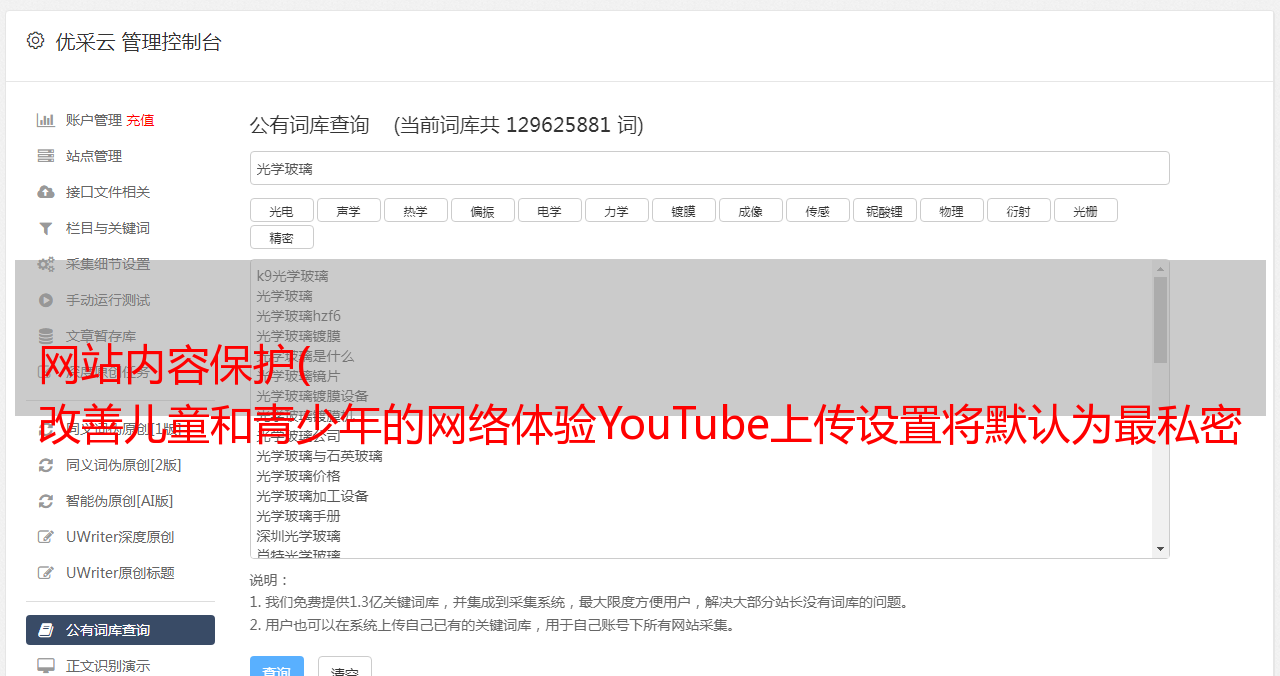This screenshot has width=1280, height=676.
Task: Click the blue 查询 search button
Action: coord(277,668)
